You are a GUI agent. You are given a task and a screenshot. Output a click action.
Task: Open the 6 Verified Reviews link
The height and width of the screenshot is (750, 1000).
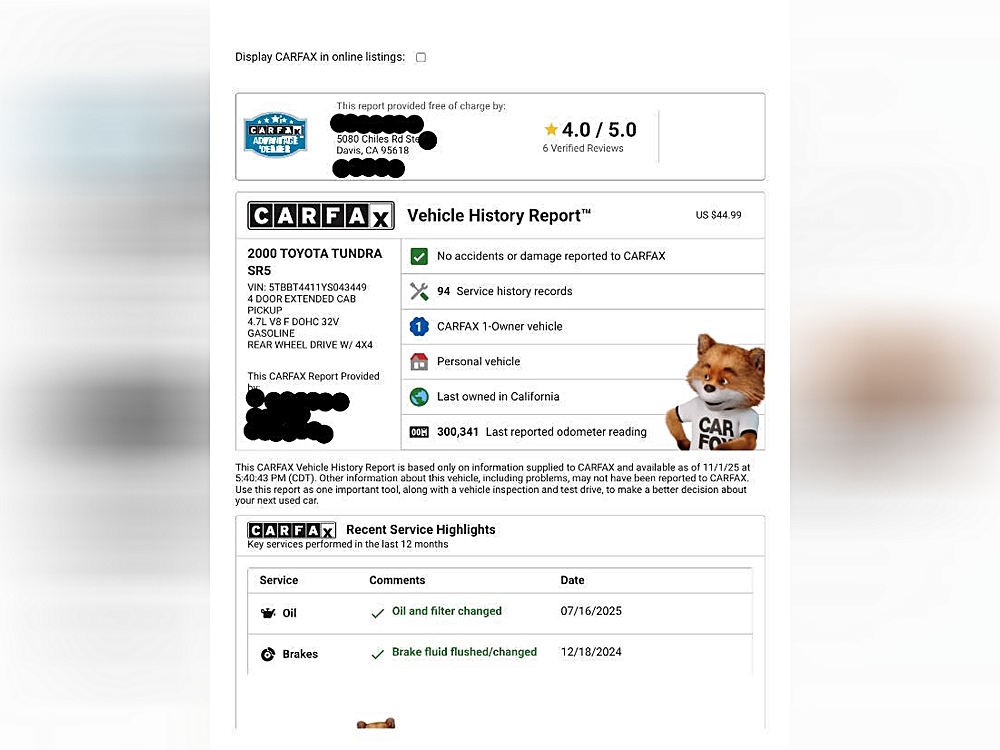click(583, 148)
